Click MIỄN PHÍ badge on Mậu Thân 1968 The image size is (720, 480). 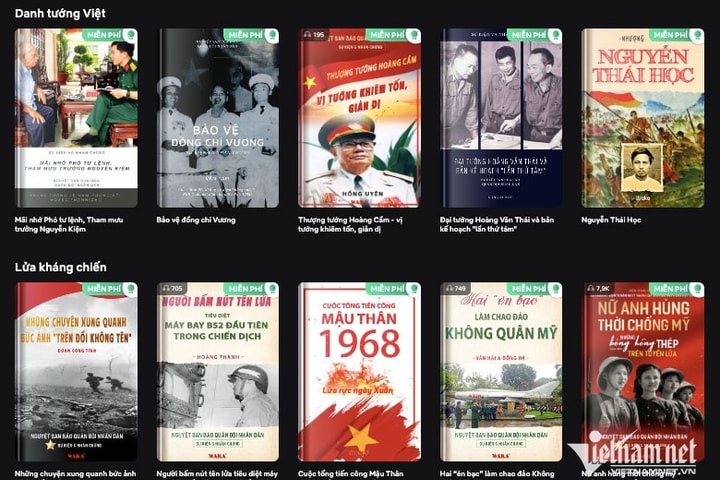point(393,289)
